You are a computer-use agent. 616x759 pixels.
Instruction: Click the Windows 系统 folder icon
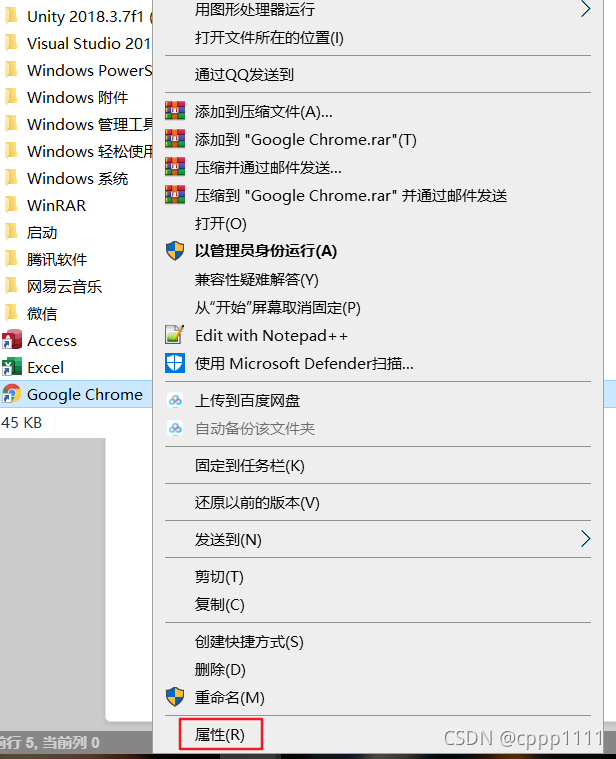point(11,178)
